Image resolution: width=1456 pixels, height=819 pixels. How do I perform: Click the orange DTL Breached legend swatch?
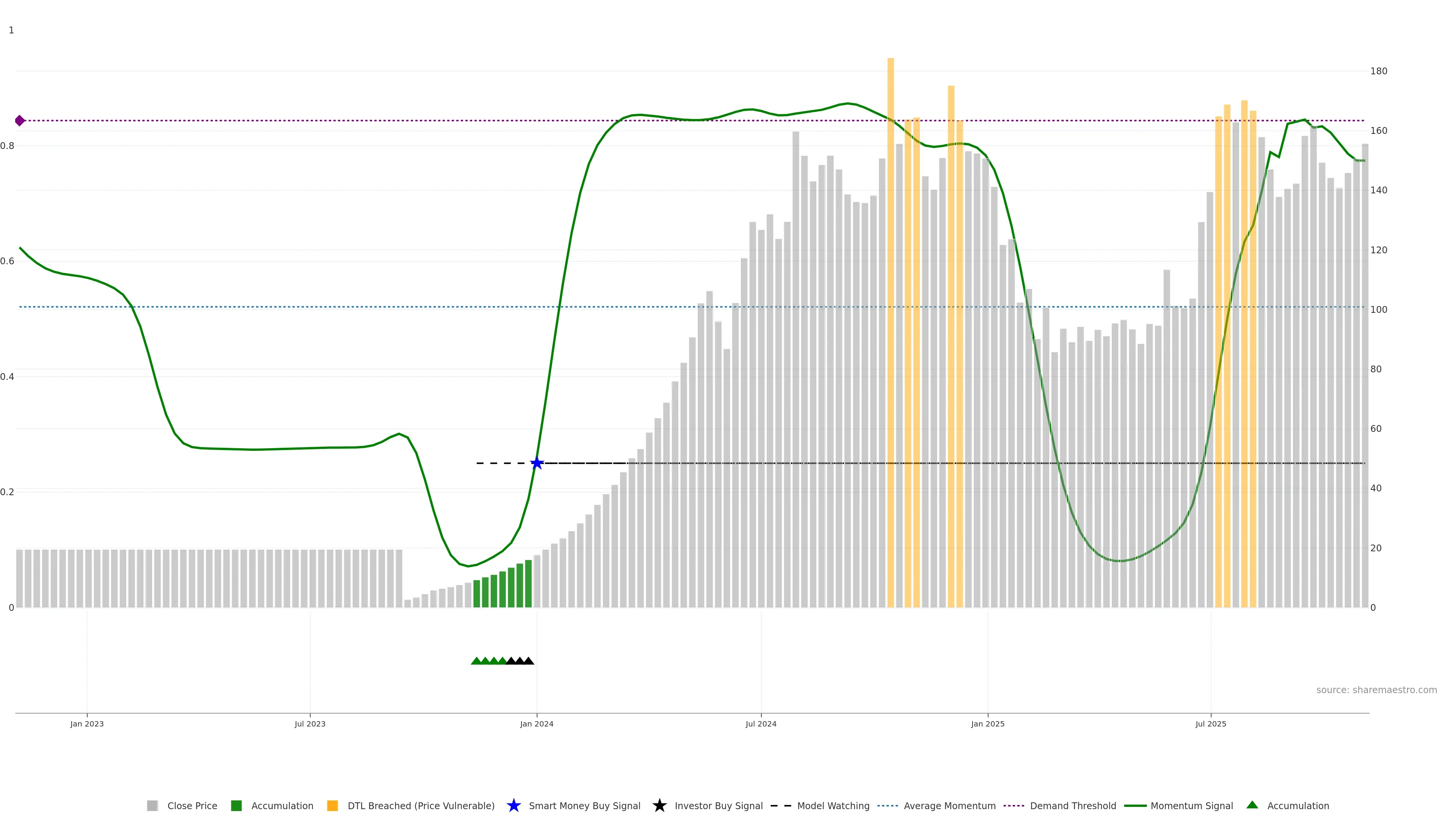click(333, 805)
